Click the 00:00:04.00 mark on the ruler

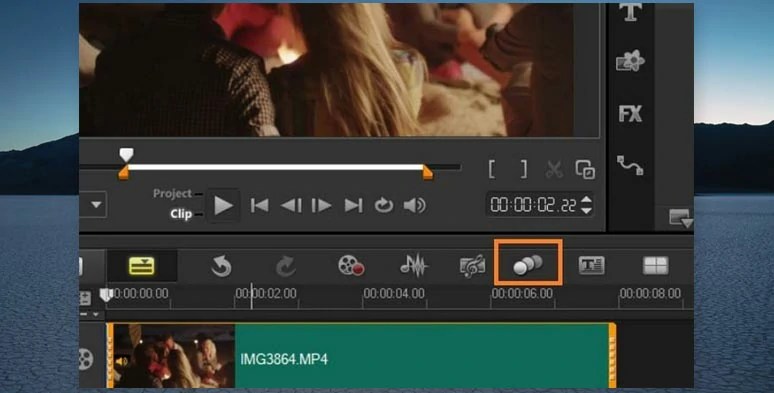[394, 293]
